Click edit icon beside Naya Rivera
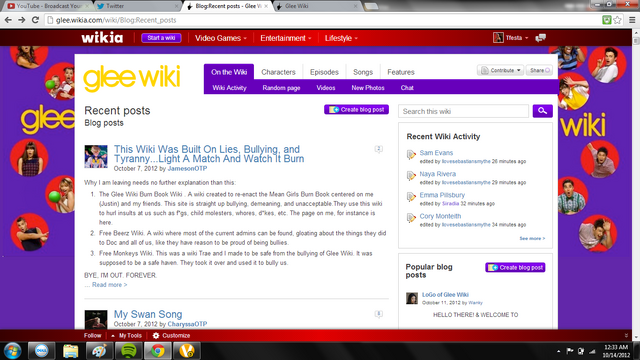The width and height of the screenshot is (640, 360). click(x=411, y=176)
